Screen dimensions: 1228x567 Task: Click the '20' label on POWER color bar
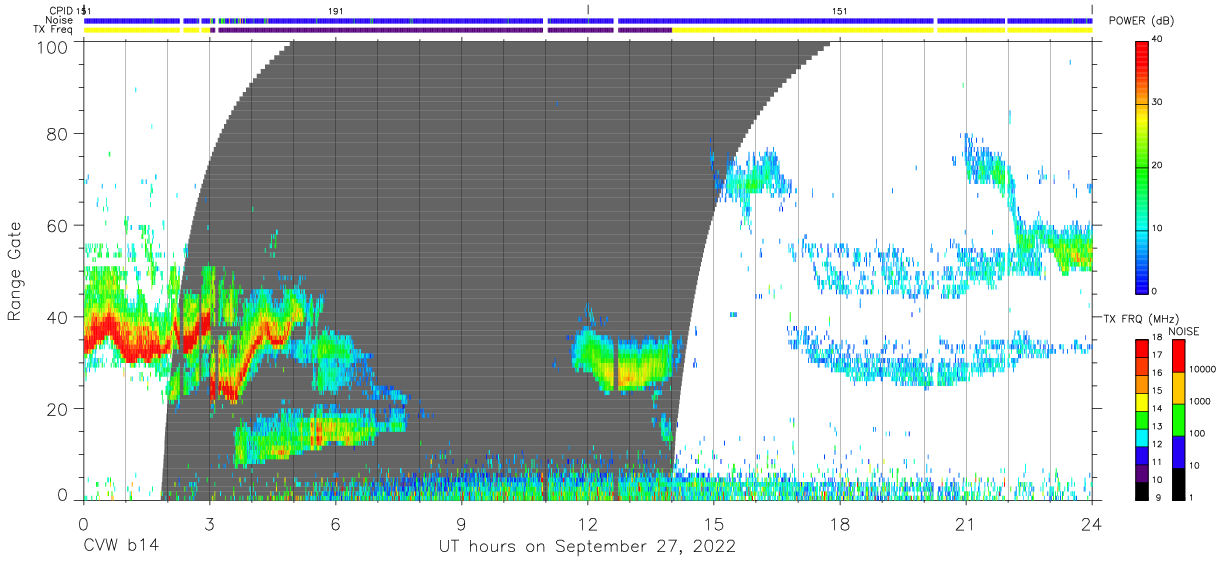1158,166
